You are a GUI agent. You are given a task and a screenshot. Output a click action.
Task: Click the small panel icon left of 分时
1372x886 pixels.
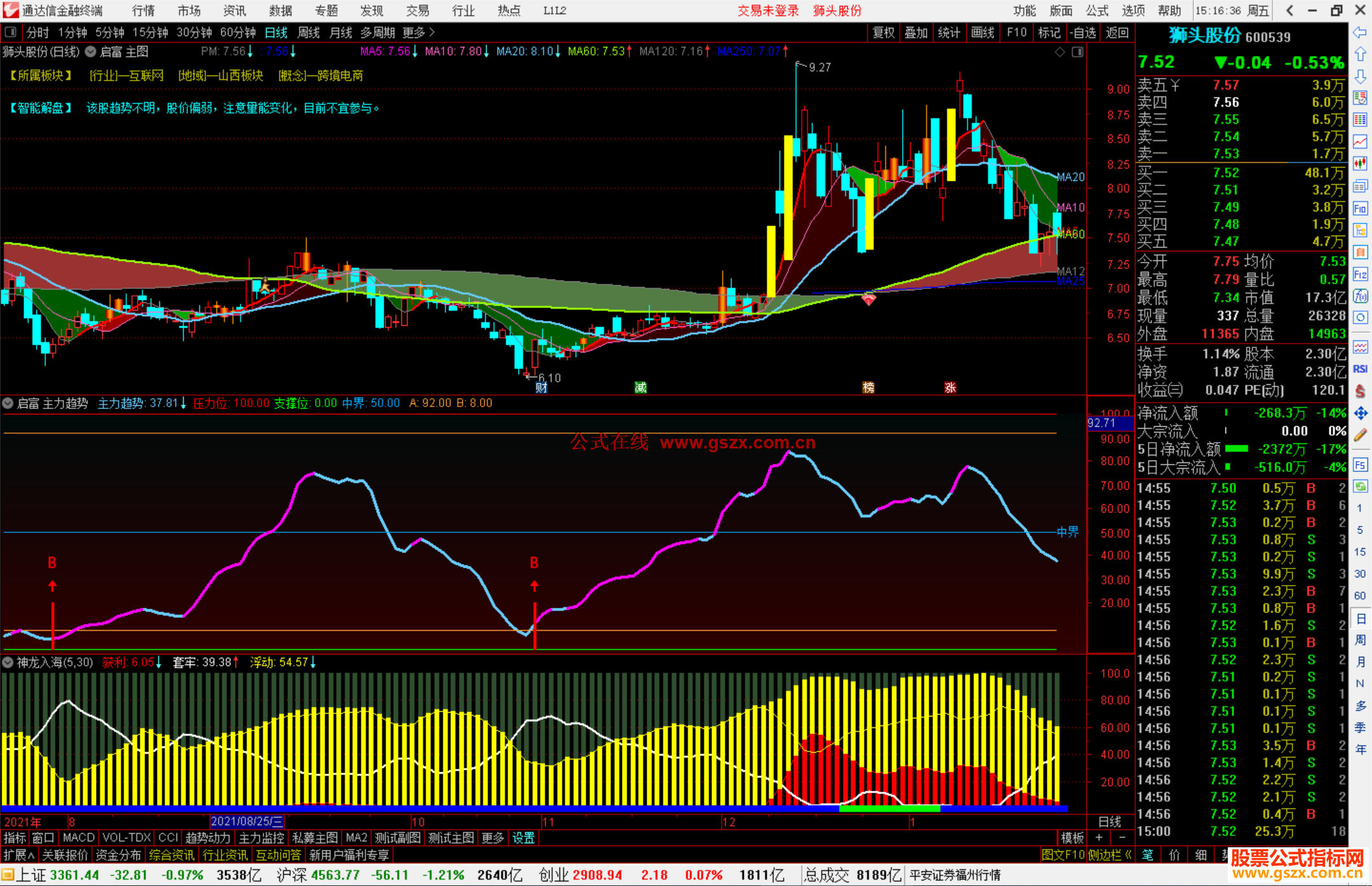click(x=10, y=32)
